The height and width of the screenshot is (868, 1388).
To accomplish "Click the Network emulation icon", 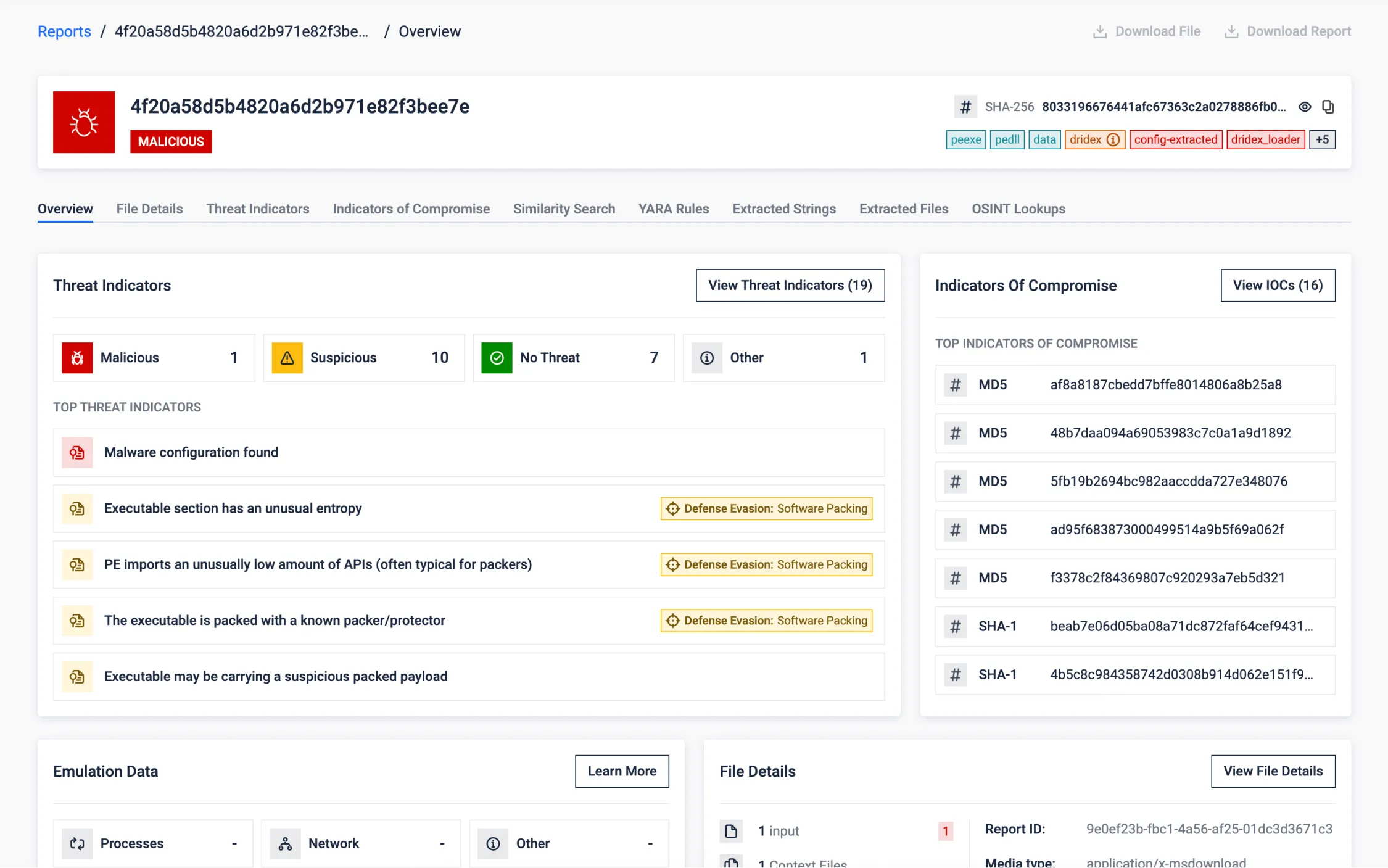I will 285,843.
